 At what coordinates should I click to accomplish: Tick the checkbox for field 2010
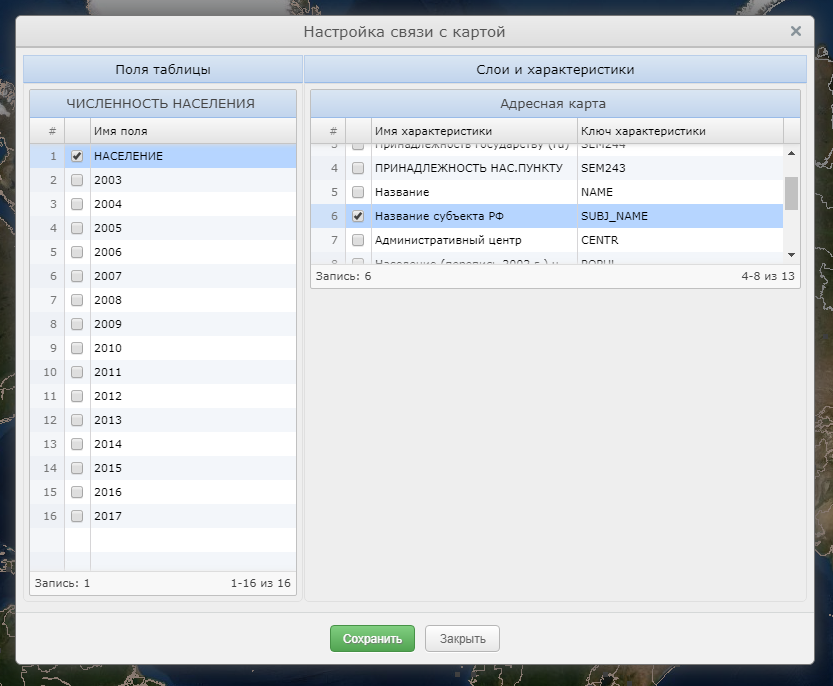coord(77,348)
